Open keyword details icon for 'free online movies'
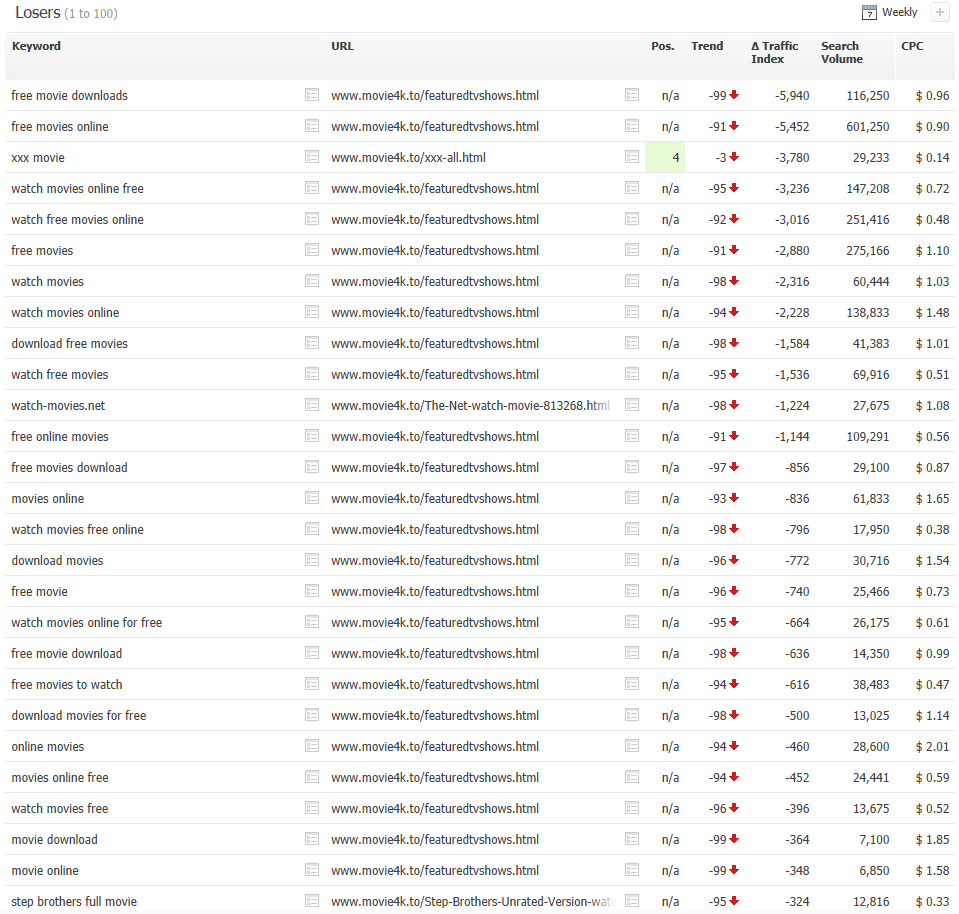 [312, 436]
